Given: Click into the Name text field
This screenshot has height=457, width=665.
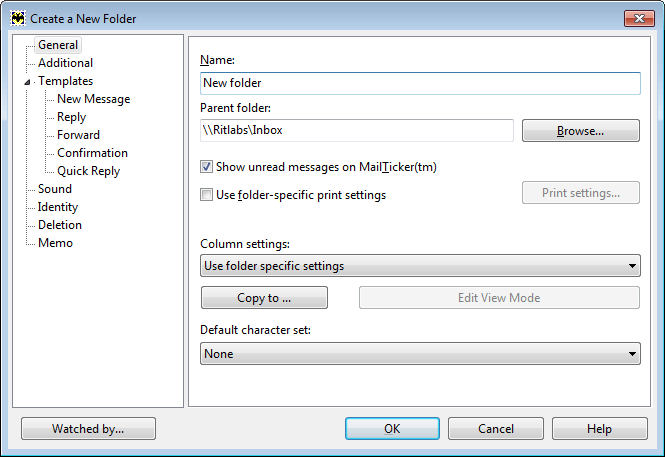Looking at the screenshot, I should click(x=420, y=83).
